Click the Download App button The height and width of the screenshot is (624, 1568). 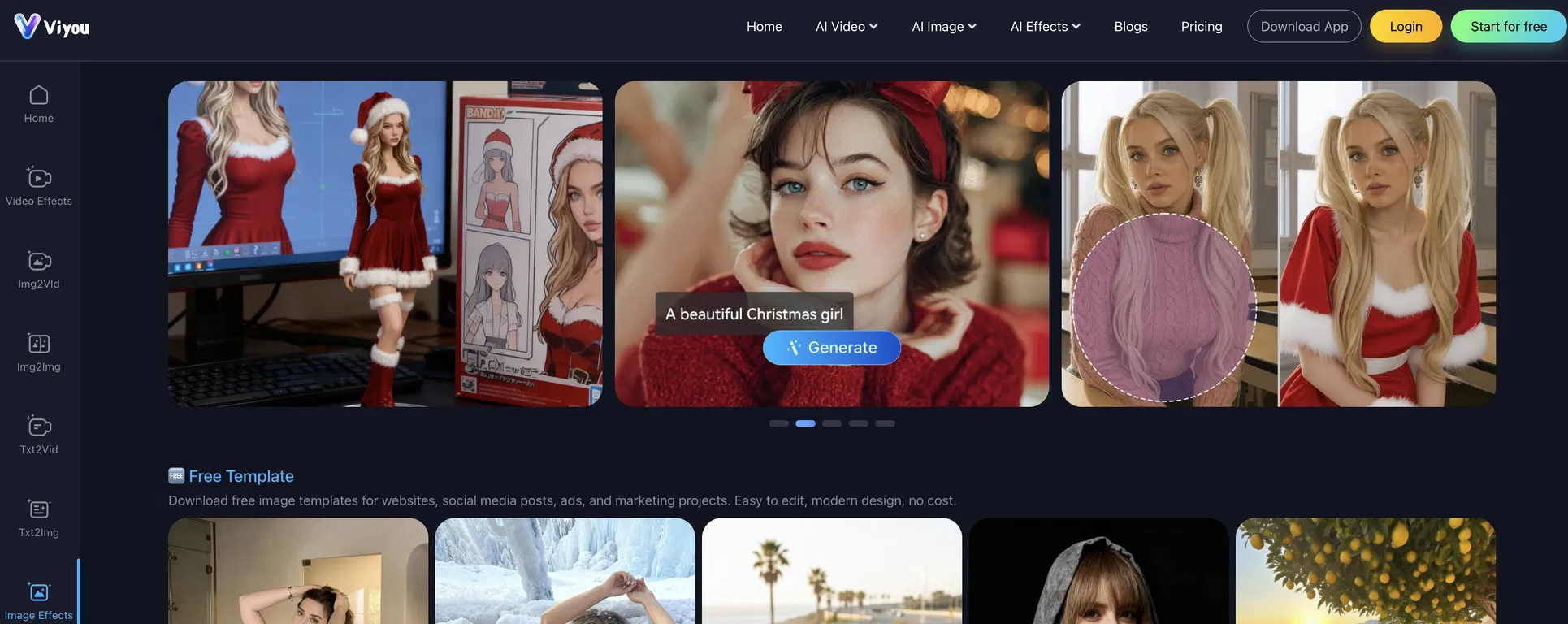point(1303,27)
